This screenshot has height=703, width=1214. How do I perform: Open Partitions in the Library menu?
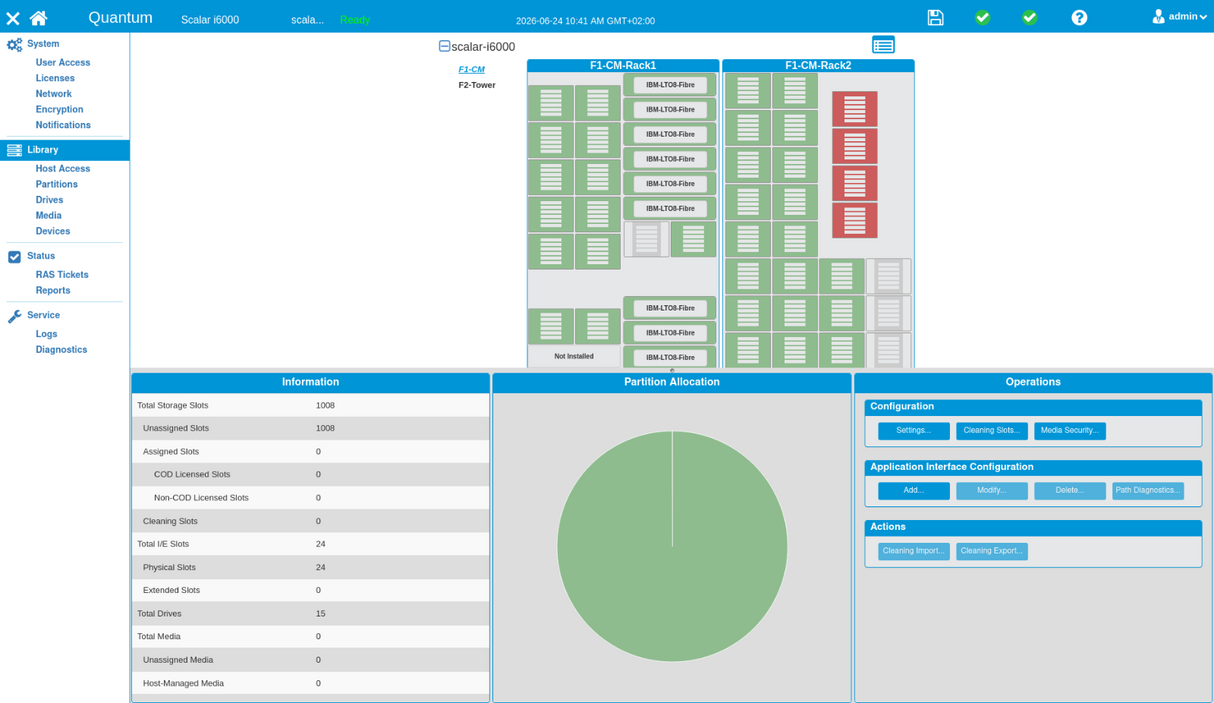57,184
